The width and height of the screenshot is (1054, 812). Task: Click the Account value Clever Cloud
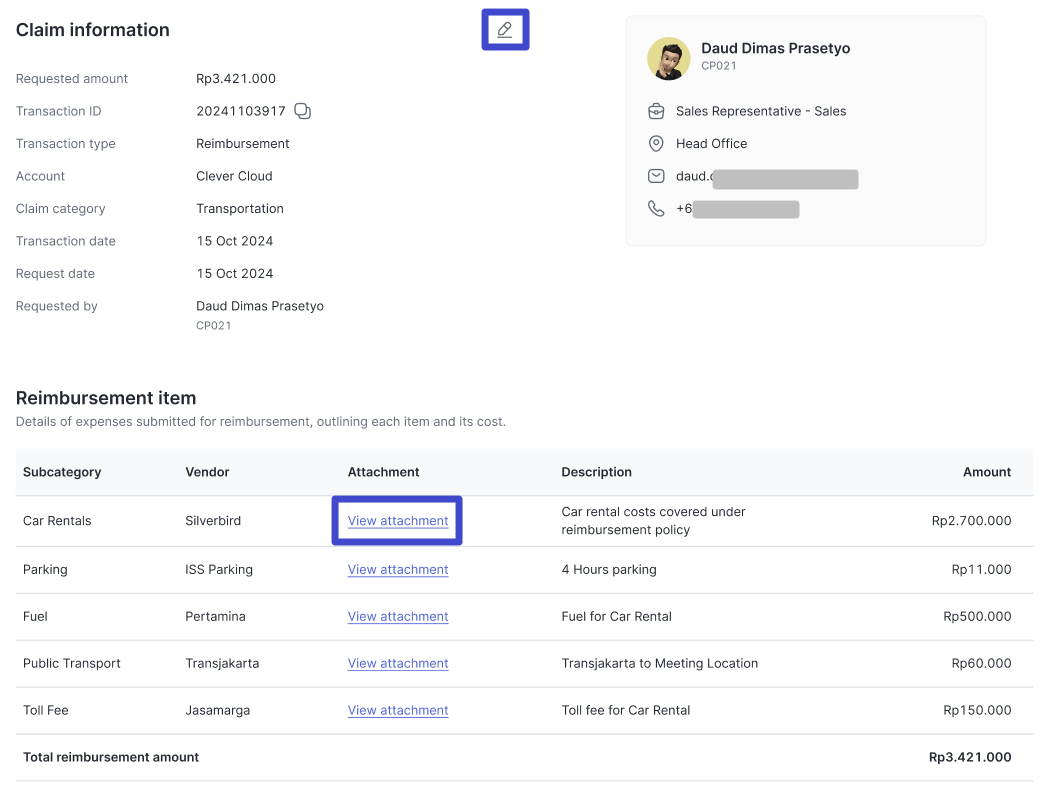coord(234,176)
